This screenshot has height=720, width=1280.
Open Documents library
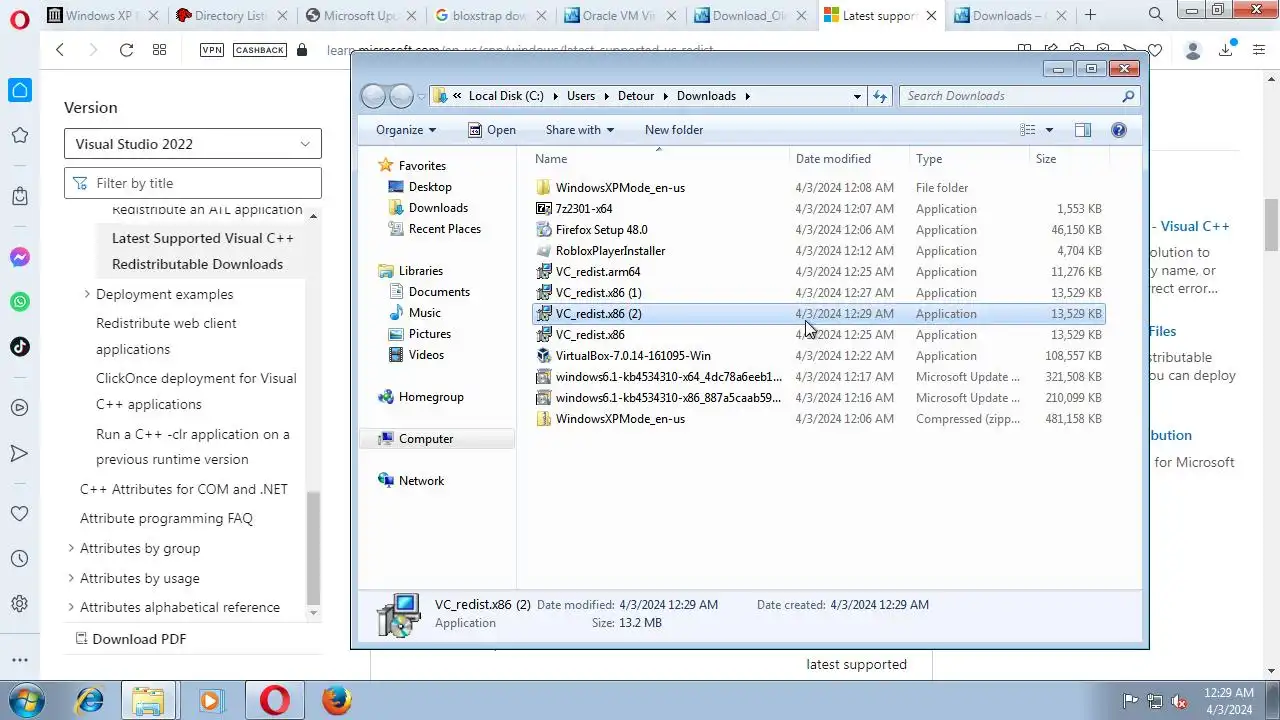coord(439,292)
